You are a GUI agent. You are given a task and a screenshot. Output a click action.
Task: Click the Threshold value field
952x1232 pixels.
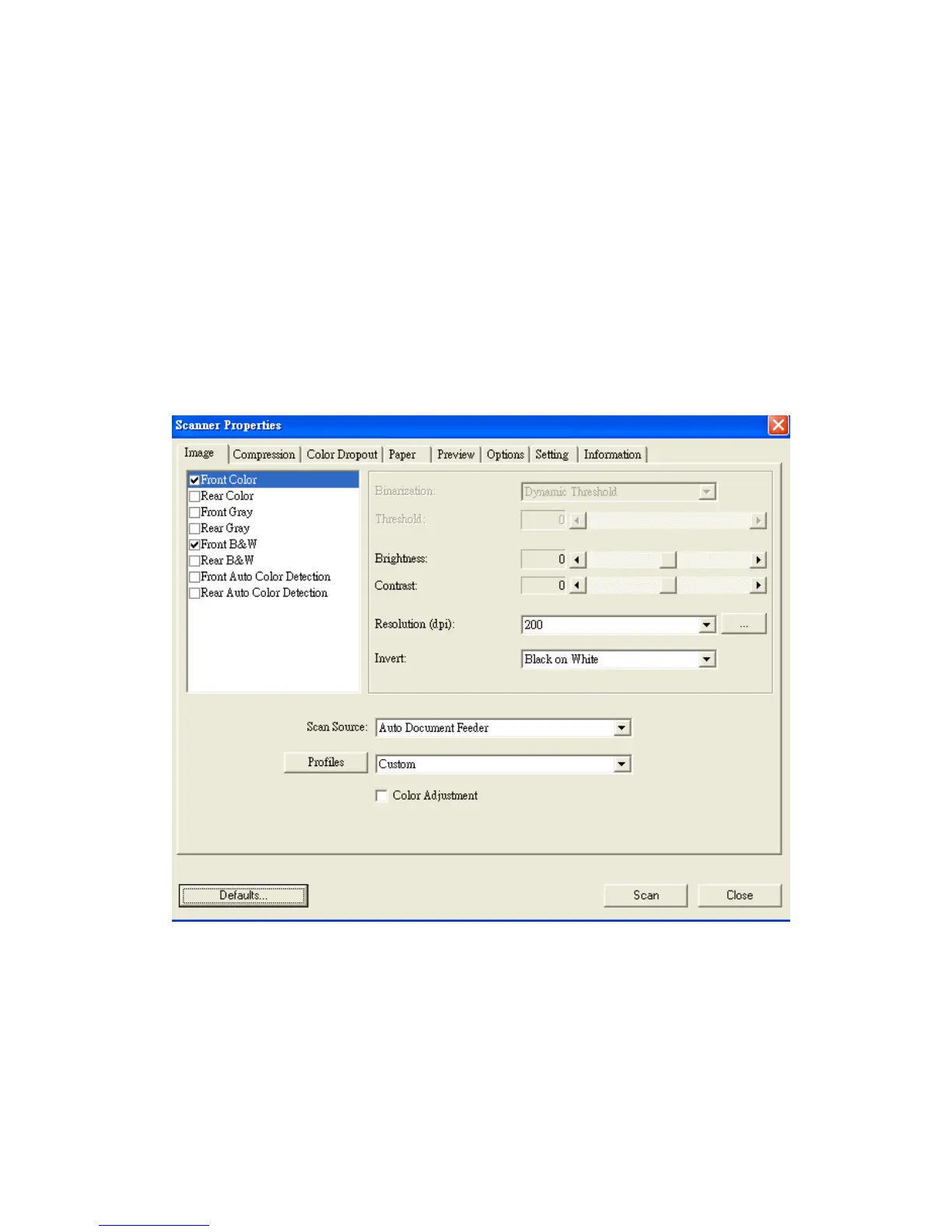tap(544, 520)
